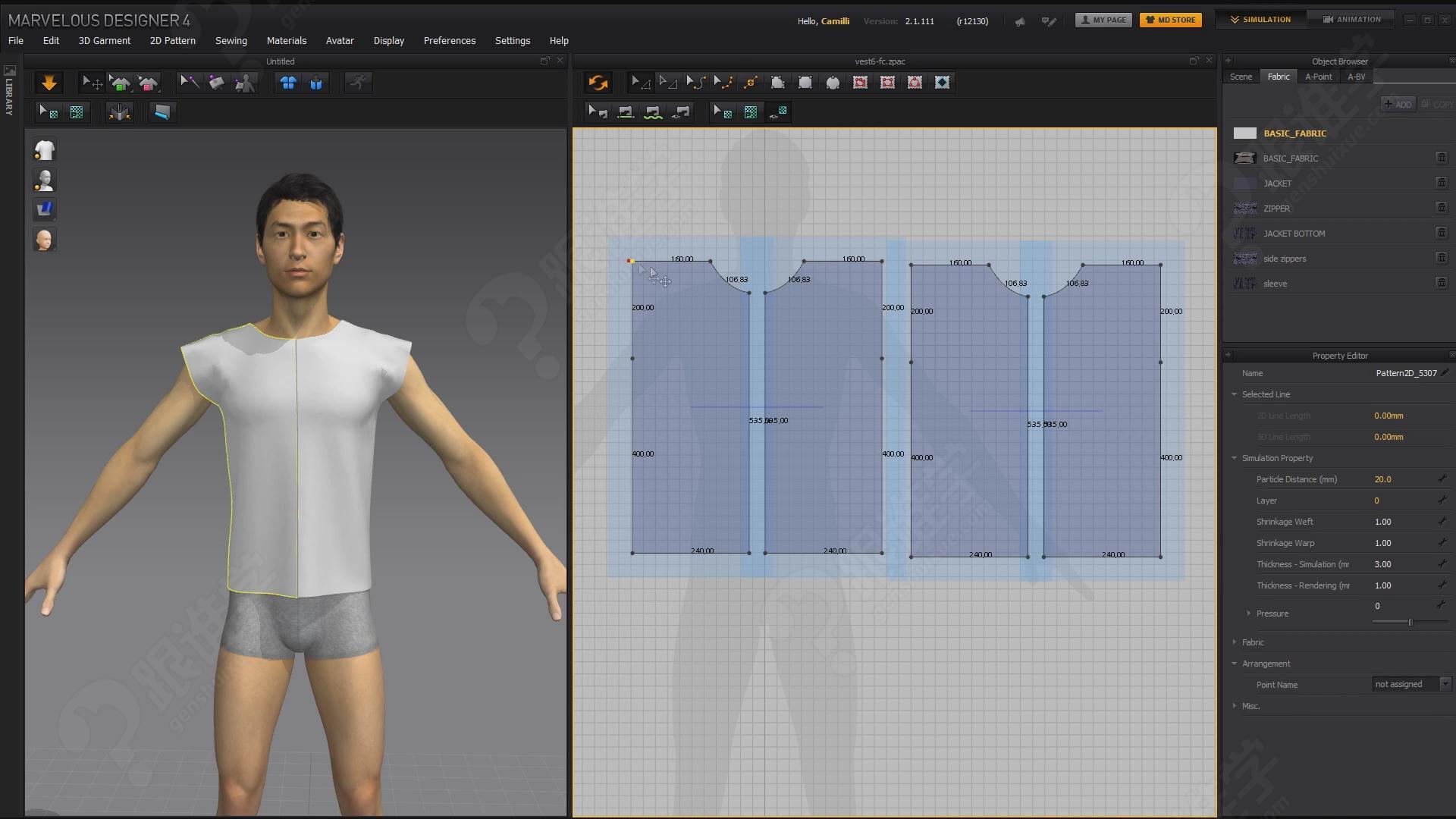The image size is (1456, 819).
Task: Toggle head/face display icon in 3D viewport
Action: 45,240
